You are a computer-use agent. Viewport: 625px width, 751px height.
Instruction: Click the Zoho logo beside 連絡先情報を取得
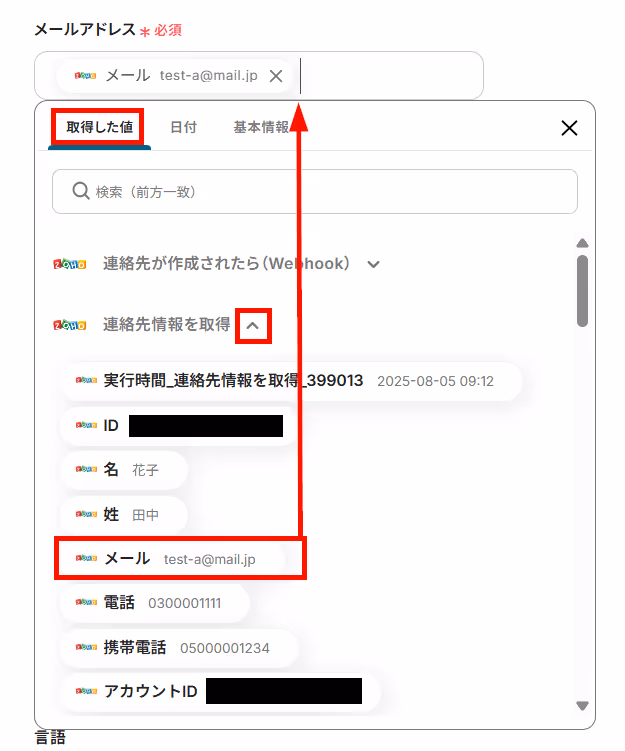pos(70,325)
